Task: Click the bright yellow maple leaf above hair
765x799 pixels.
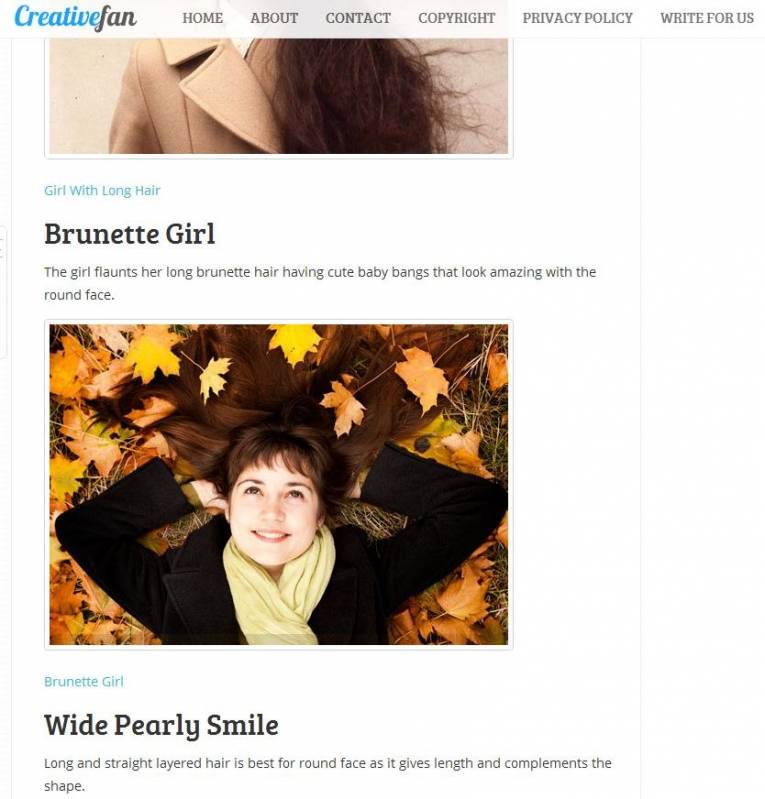Action: (295, 342)
